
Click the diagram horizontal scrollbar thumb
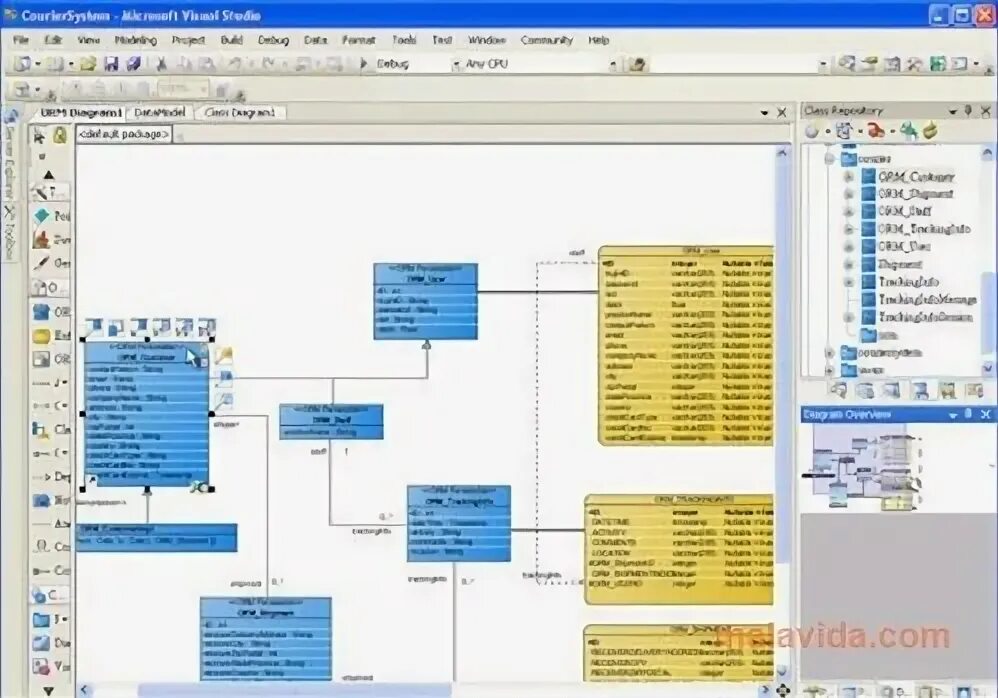pos(295,690)
